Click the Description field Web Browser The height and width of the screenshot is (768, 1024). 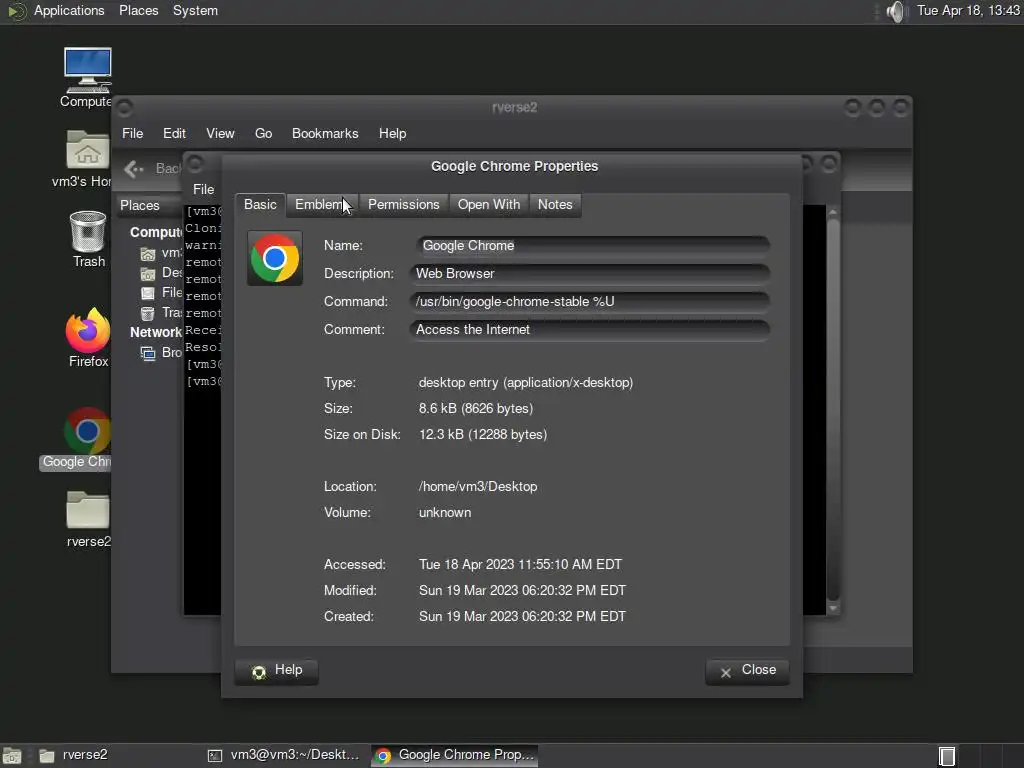tap(590, 274)
